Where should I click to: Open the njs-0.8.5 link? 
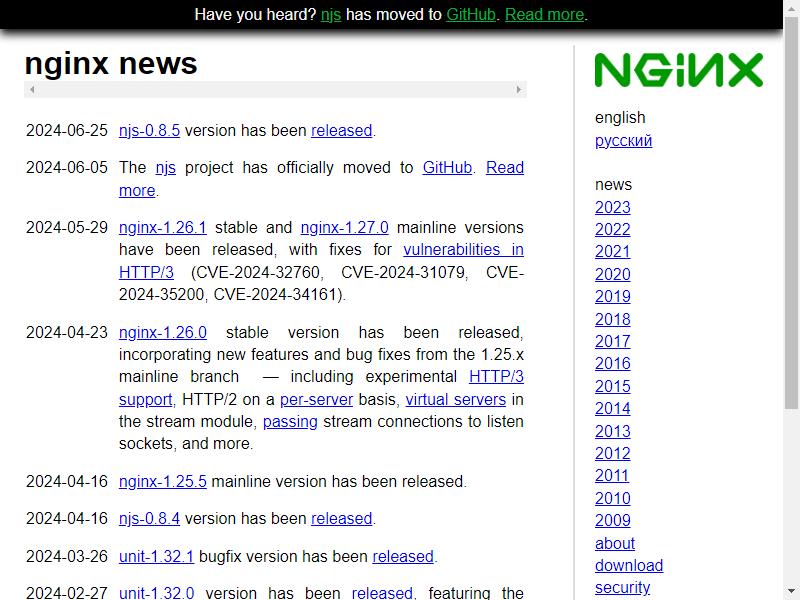coord(149,130)
